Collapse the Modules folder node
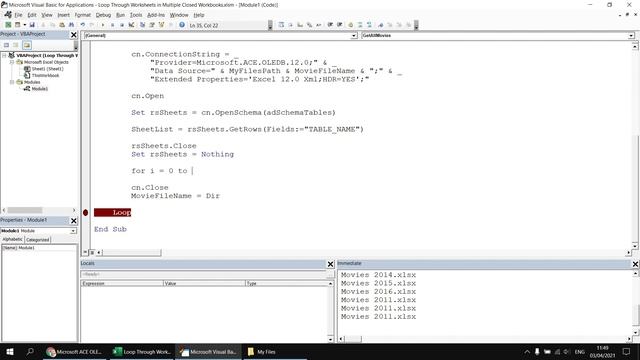Viewport: 640px width, 360px height. (12, 82)
